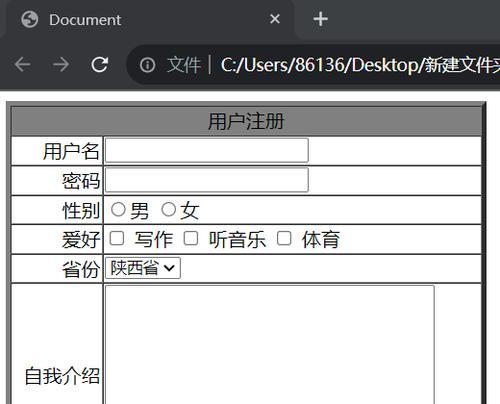This screenshot has width=500, height=404.
Task: Select the 女 radio button
Action: pyautogui.click(x=168, y=210)
